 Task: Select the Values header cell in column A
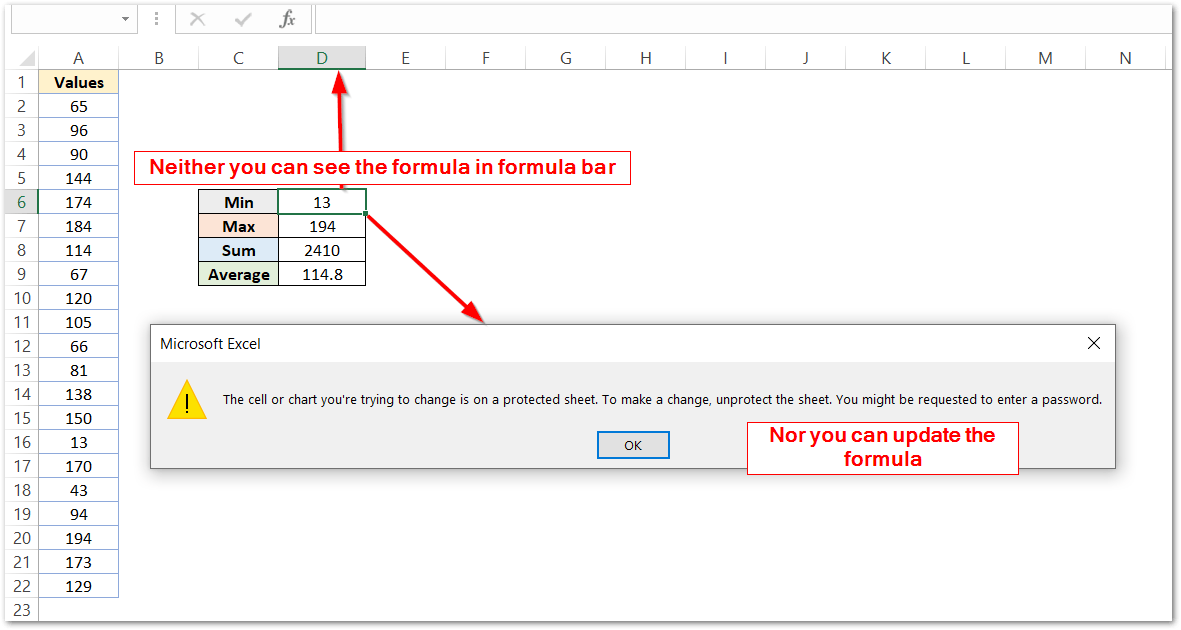(x=78, y=81)
